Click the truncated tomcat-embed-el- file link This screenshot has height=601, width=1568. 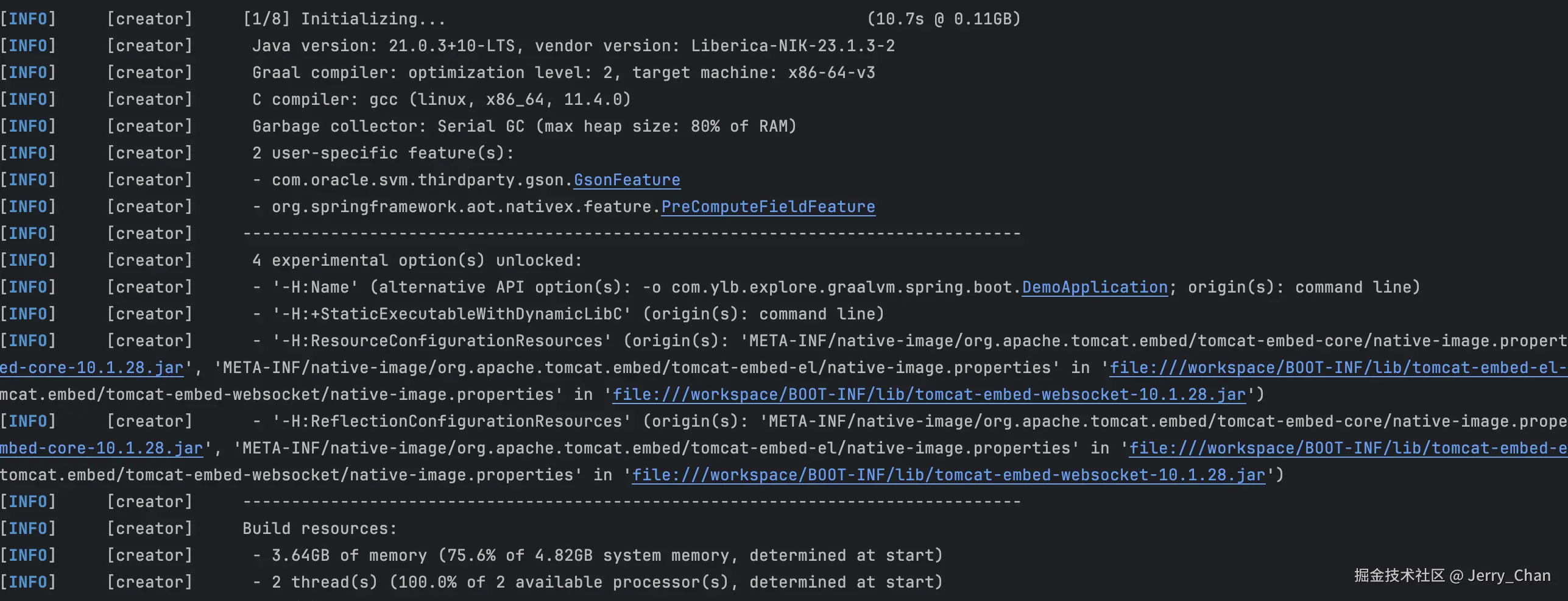click(x=1338, y=368)
